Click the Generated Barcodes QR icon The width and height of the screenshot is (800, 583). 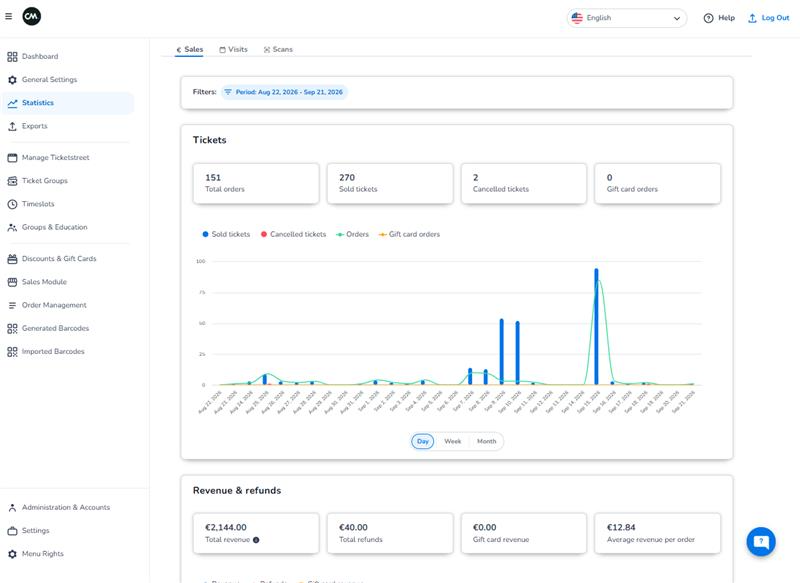12,328
